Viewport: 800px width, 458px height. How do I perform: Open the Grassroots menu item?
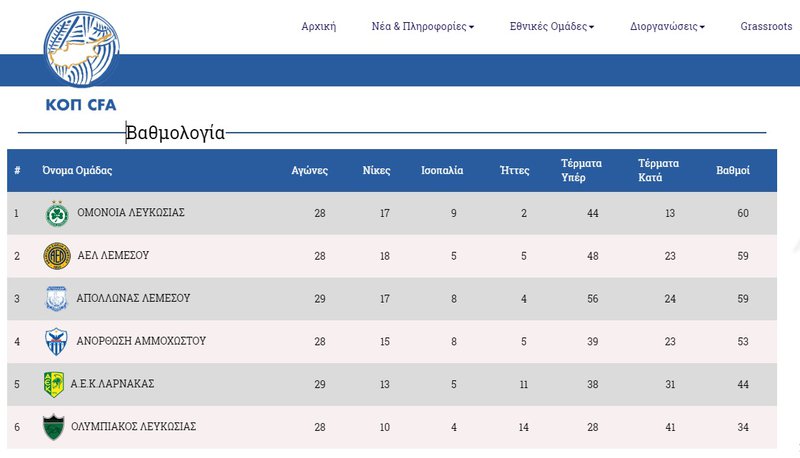(766, 27)
